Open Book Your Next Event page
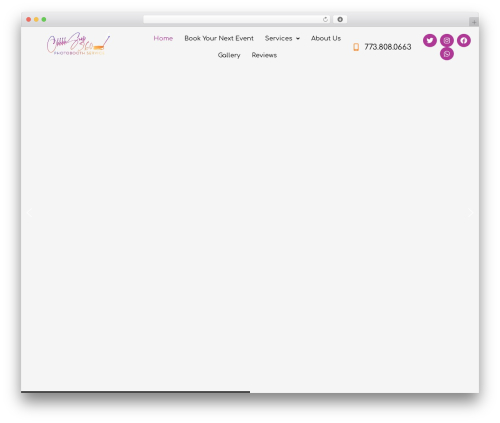Image resolution: width=500 pixels, height=423 pixels. [x=219, y=38]
